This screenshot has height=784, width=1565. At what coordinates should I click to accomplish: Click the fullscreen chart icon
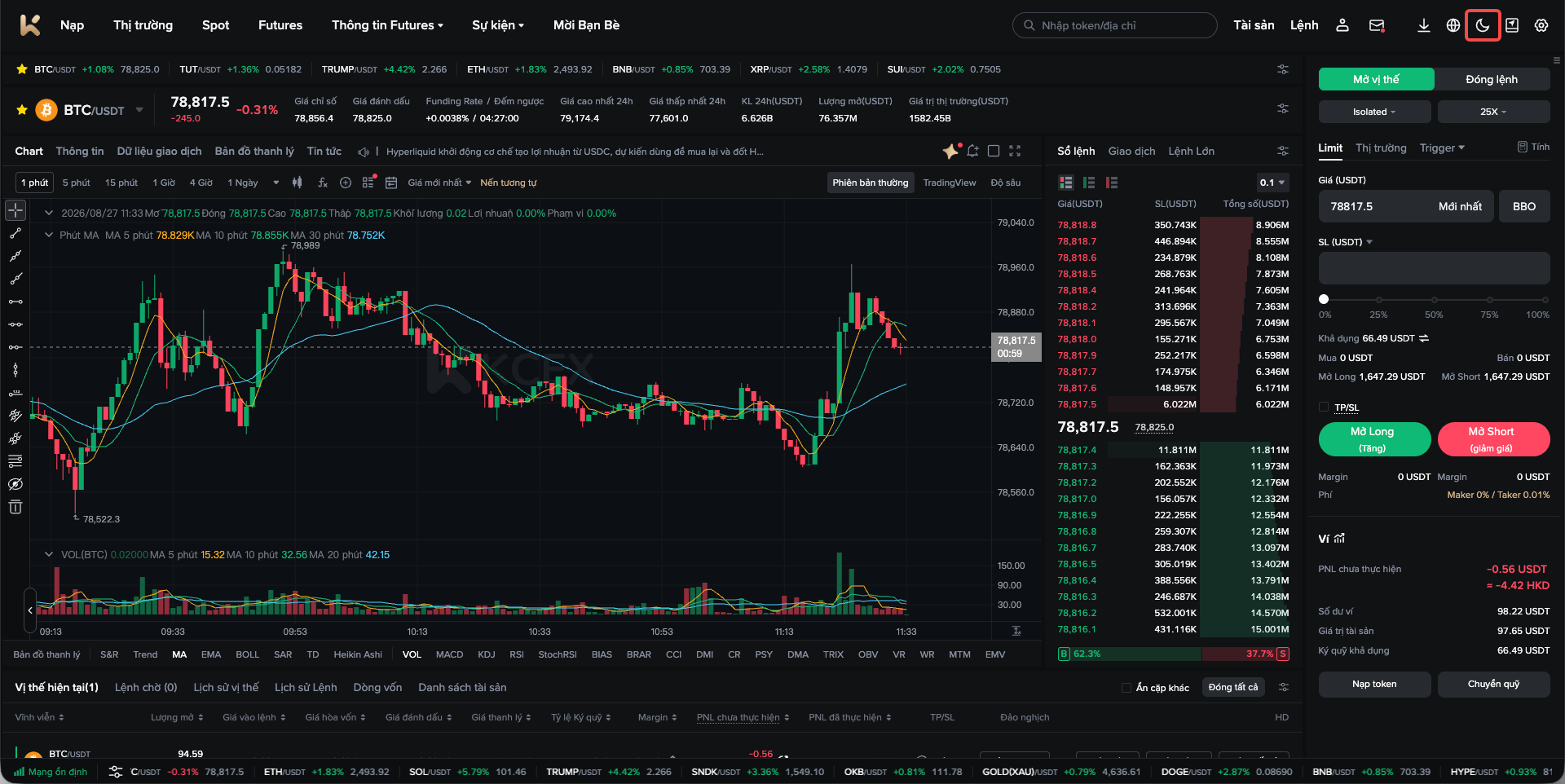(x=1015, y=151)
